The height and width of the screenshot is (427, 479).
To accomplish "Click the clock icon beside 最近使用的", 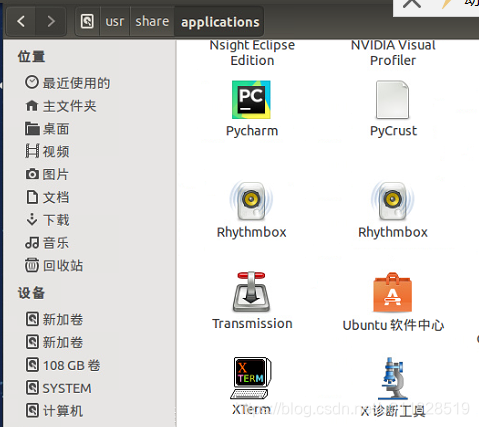I will 32,82.
